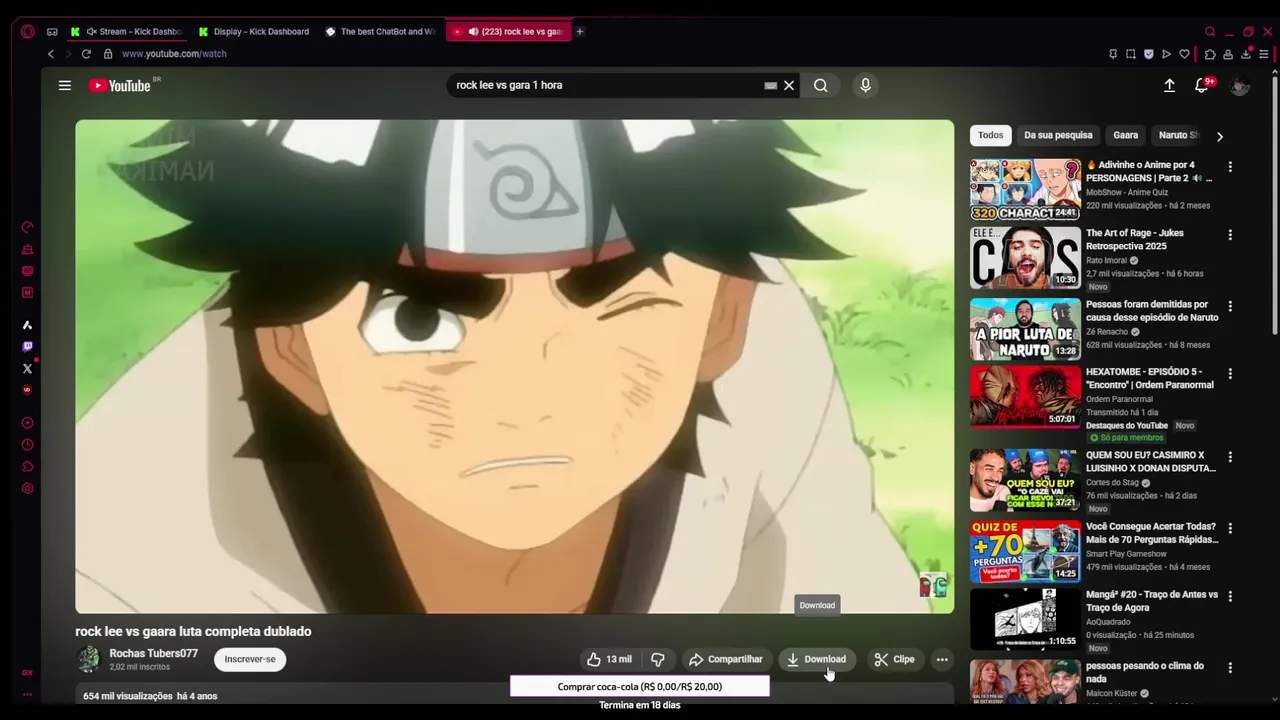The width and height of the screenshot is (1280, 720).
Task: Open The Art of Rage thumbnail
Action: coord(1025,257)
